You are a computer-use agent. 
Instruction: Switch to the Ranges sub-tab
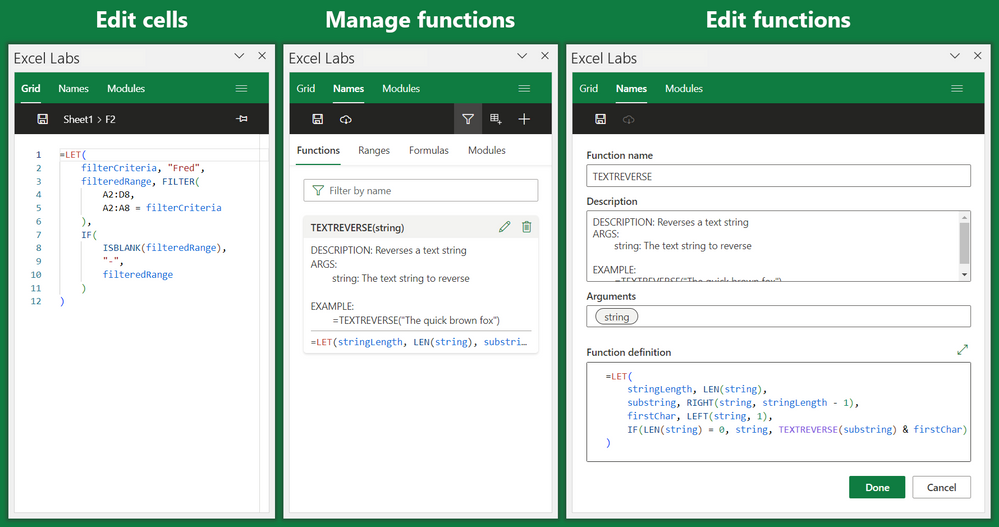click(374, 150)
